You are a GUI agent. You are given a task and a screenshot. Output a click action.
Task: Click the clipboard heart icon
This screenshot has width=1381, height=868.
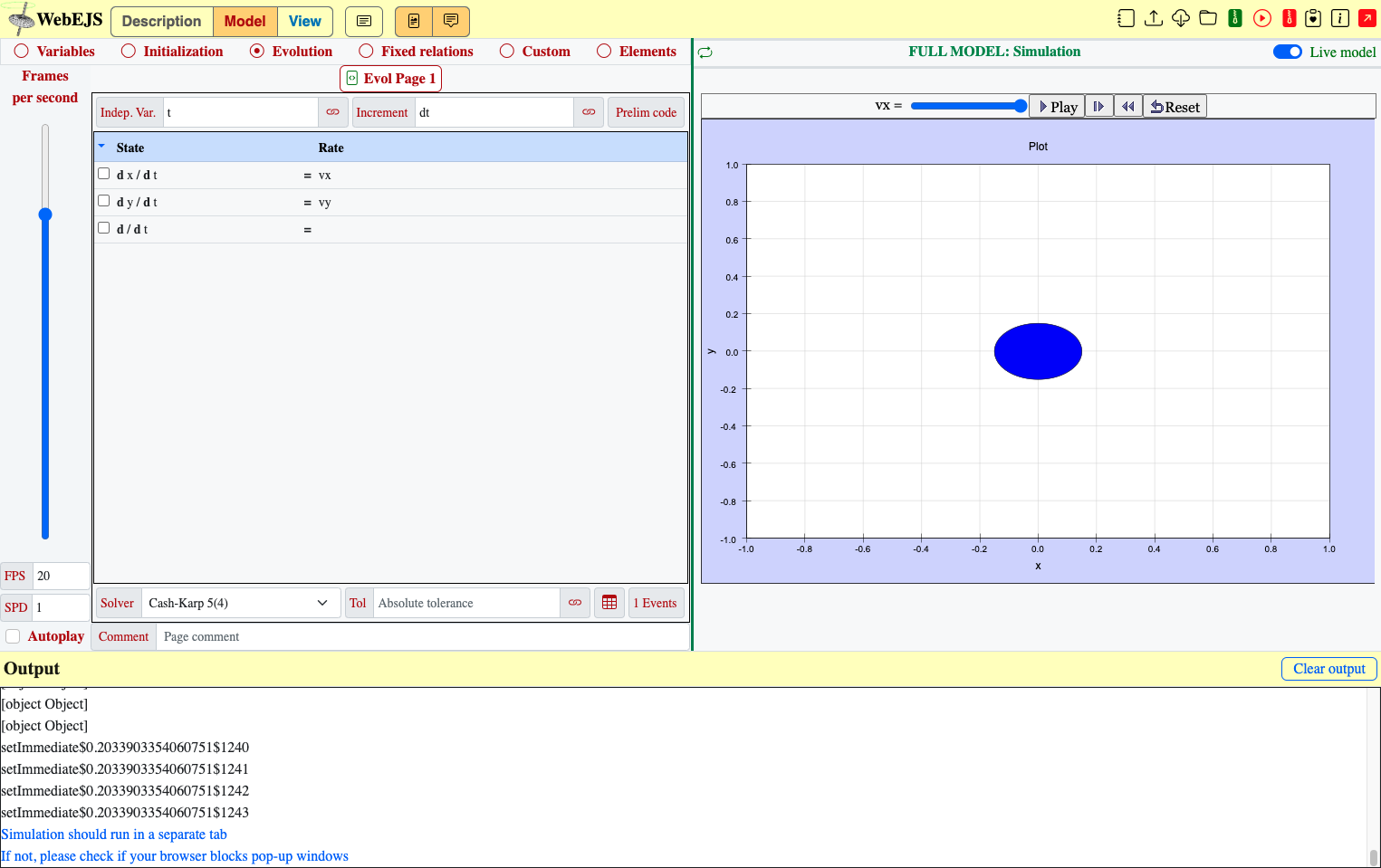click(x=1313, y=18)
